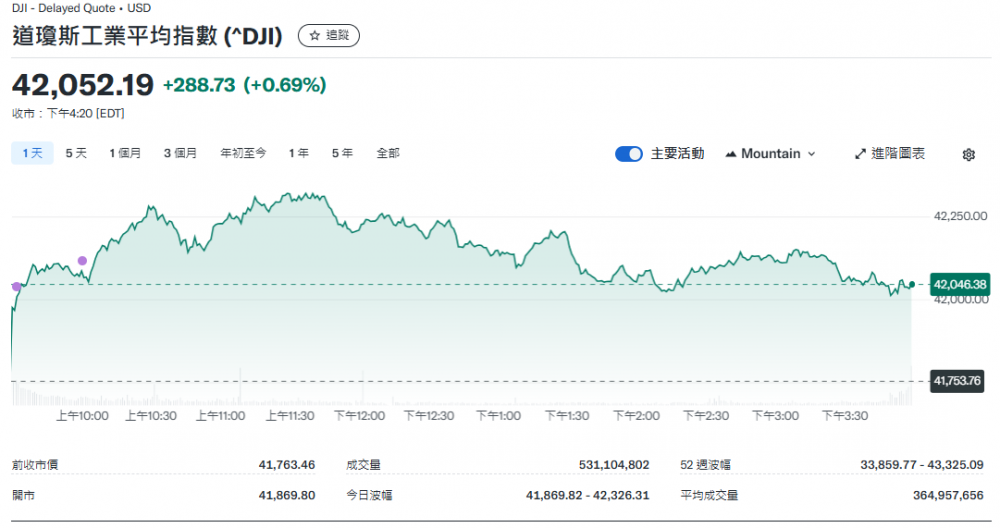Click the green 42,046.38 price label
Screen dimensions: 1000x528
point(959,285)
